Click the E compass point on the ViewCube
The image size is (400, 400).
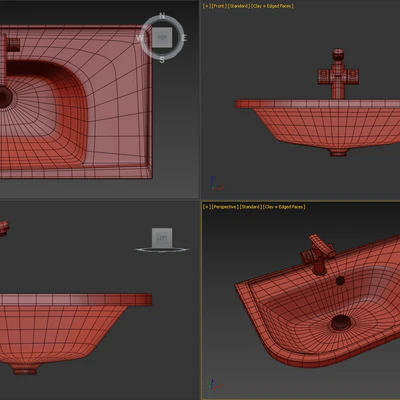click(184, 38)
